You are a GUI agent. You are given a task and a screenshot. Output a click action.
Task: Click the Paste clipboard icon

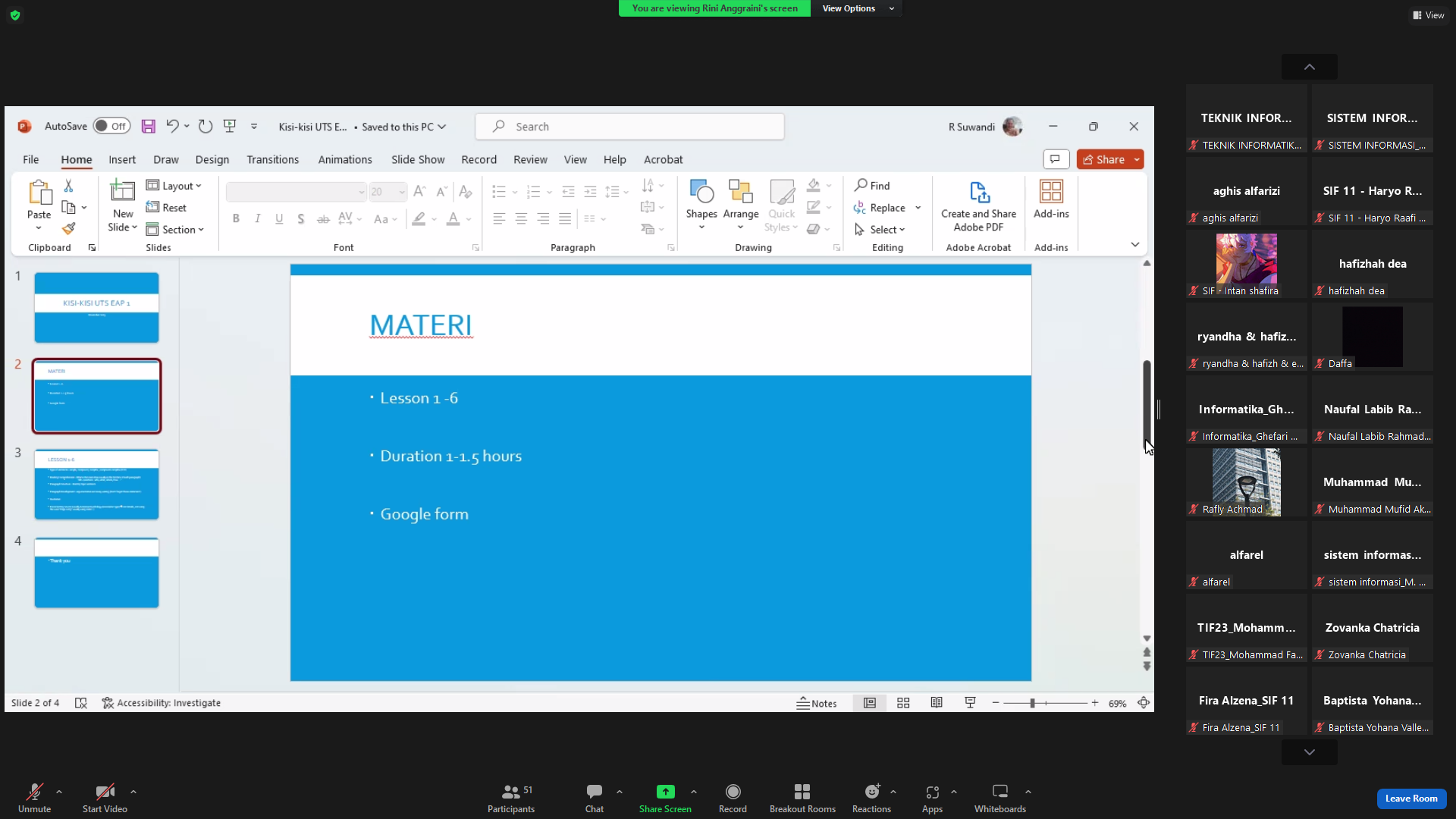[x=39, y=193]
